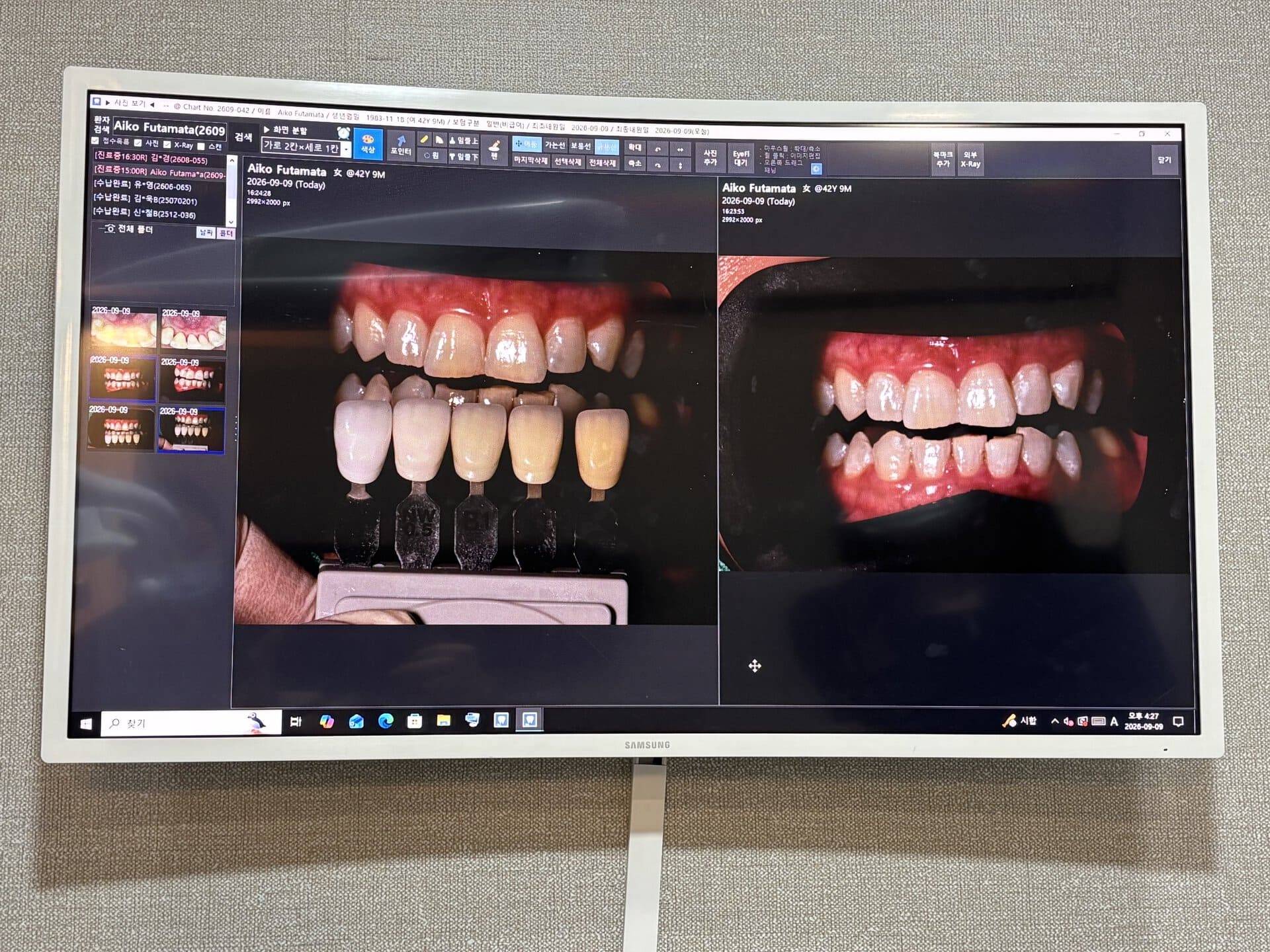Toggle the 가는선 thin line option
Image resolution: width=1270 pixels, height=952 pixels.
point(554,145)
